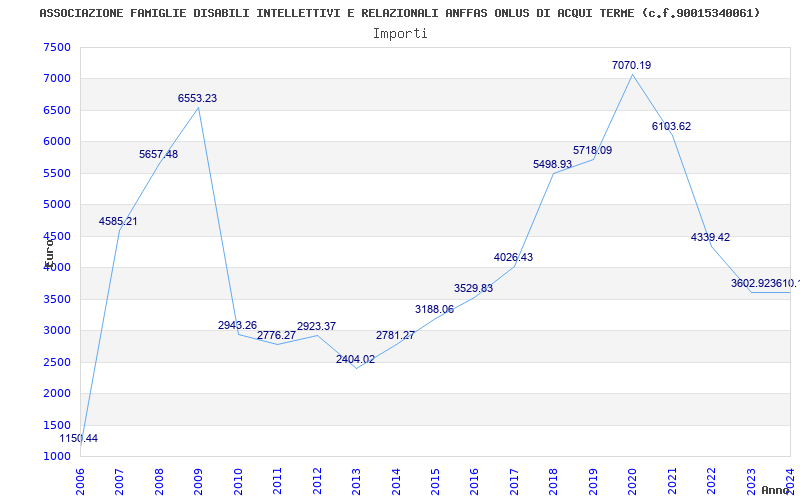Select the 2006 year axis label
The height and width of the screenshot is (500, 800).
(x=80, y=482)
